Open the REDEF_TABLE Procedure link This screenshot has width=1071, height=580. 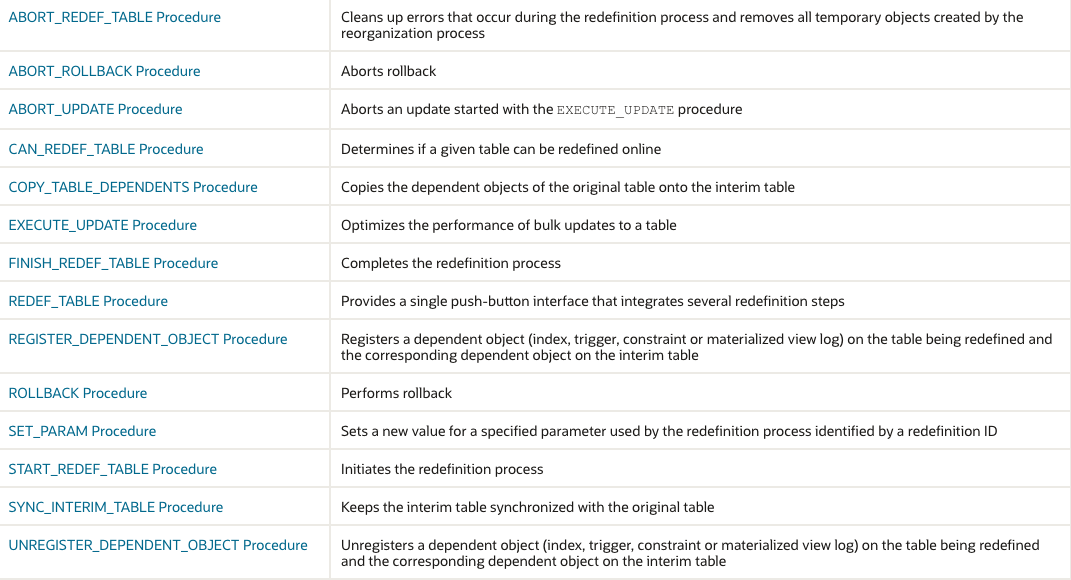pos(88,301)
